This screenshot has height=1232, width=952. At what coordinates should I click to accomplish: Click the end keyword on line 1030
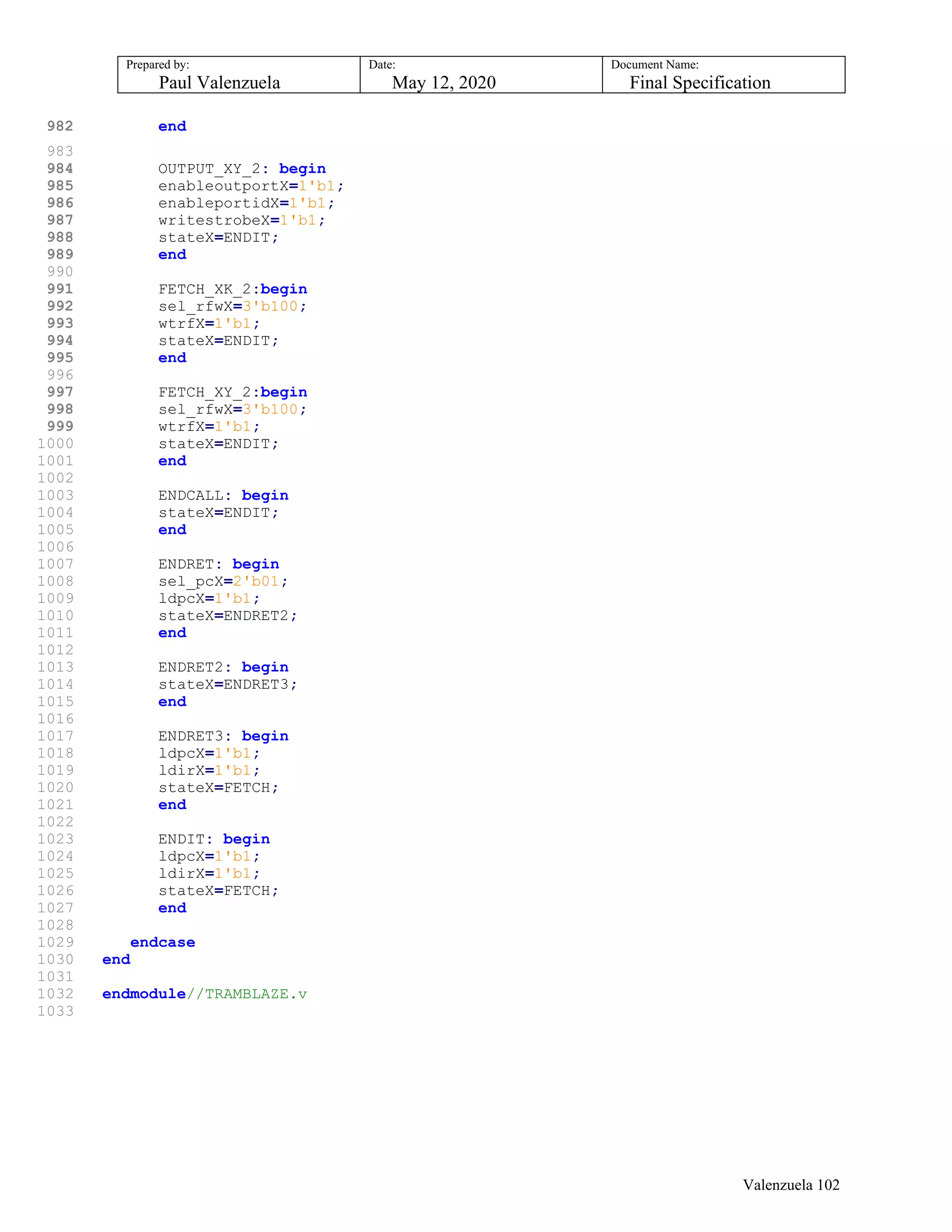point(116,960)
